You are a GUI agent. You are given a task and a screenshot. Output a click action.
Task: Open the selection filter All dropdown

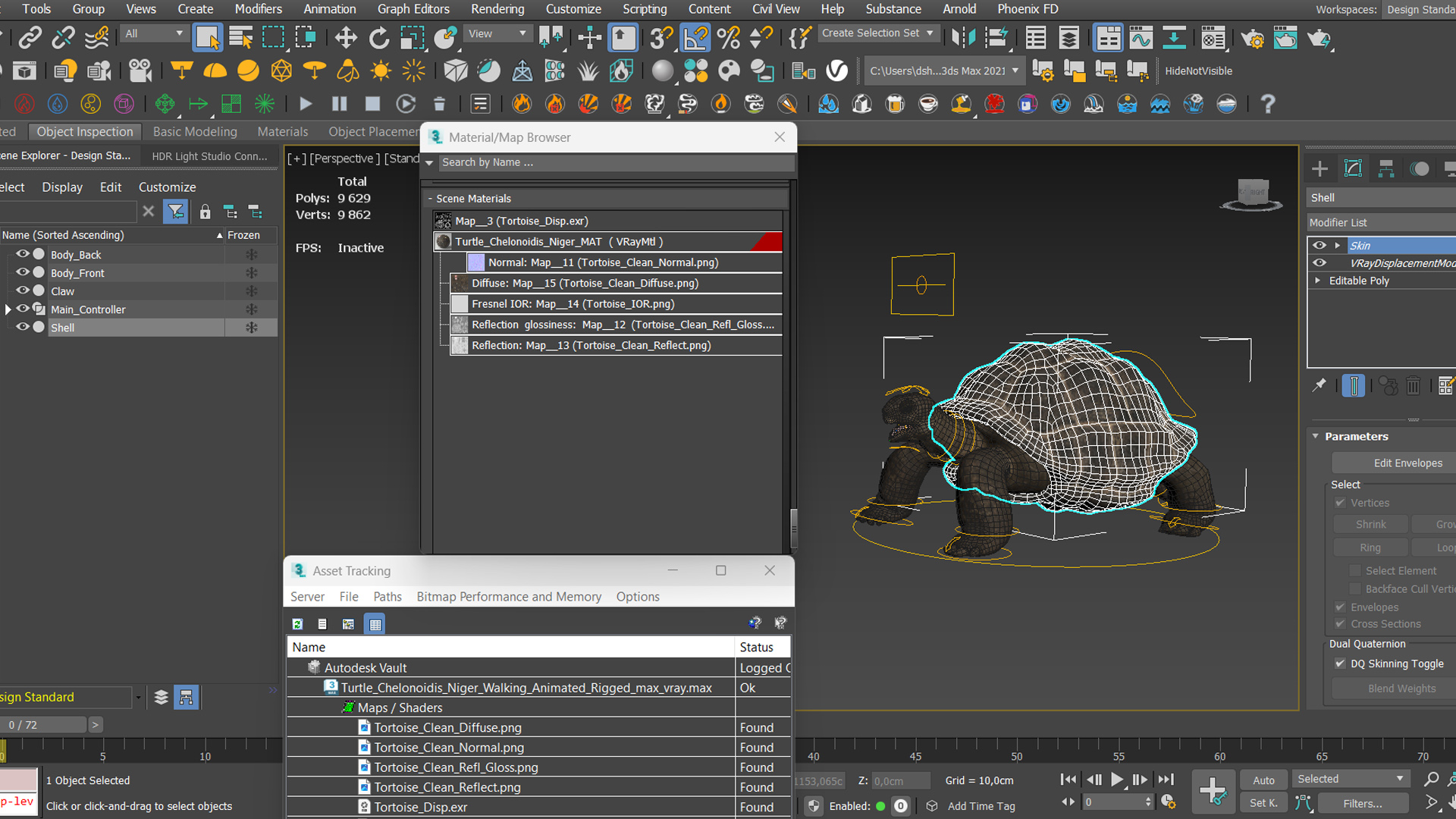[155, 33]
